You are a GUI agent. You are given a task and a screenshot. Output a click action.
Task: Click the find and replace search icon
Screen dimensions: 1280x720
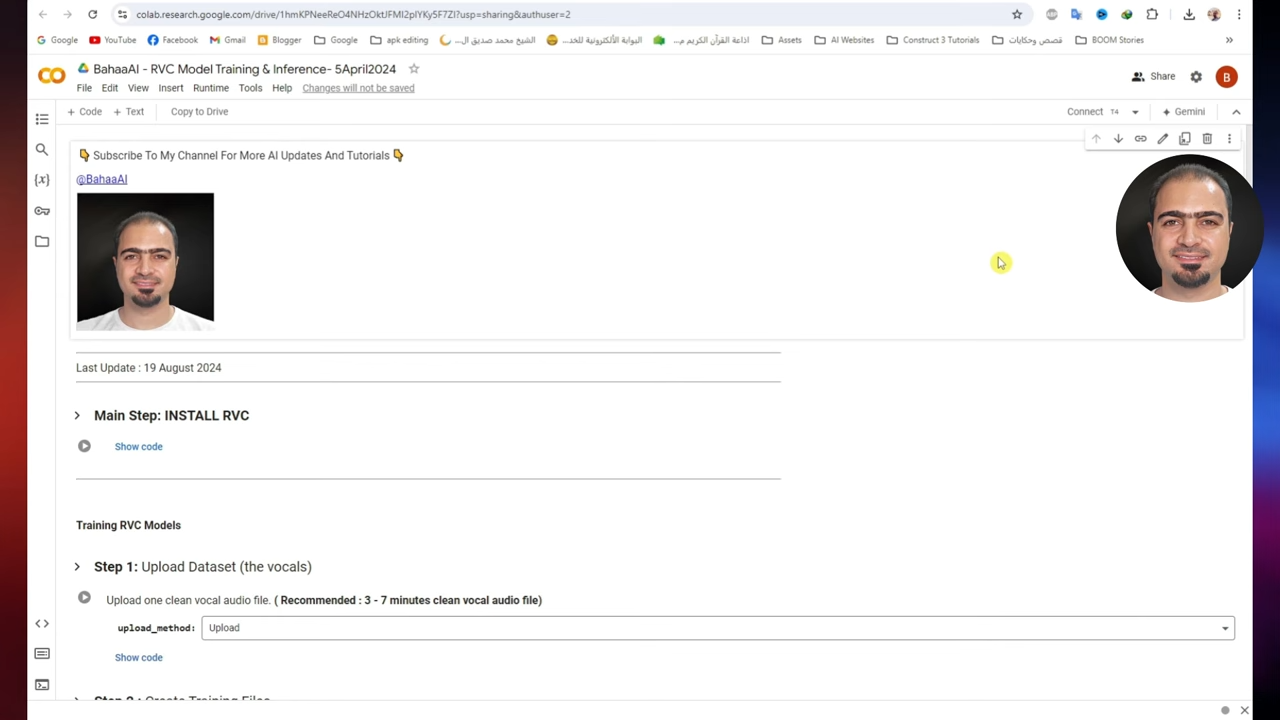click(42, 149)
